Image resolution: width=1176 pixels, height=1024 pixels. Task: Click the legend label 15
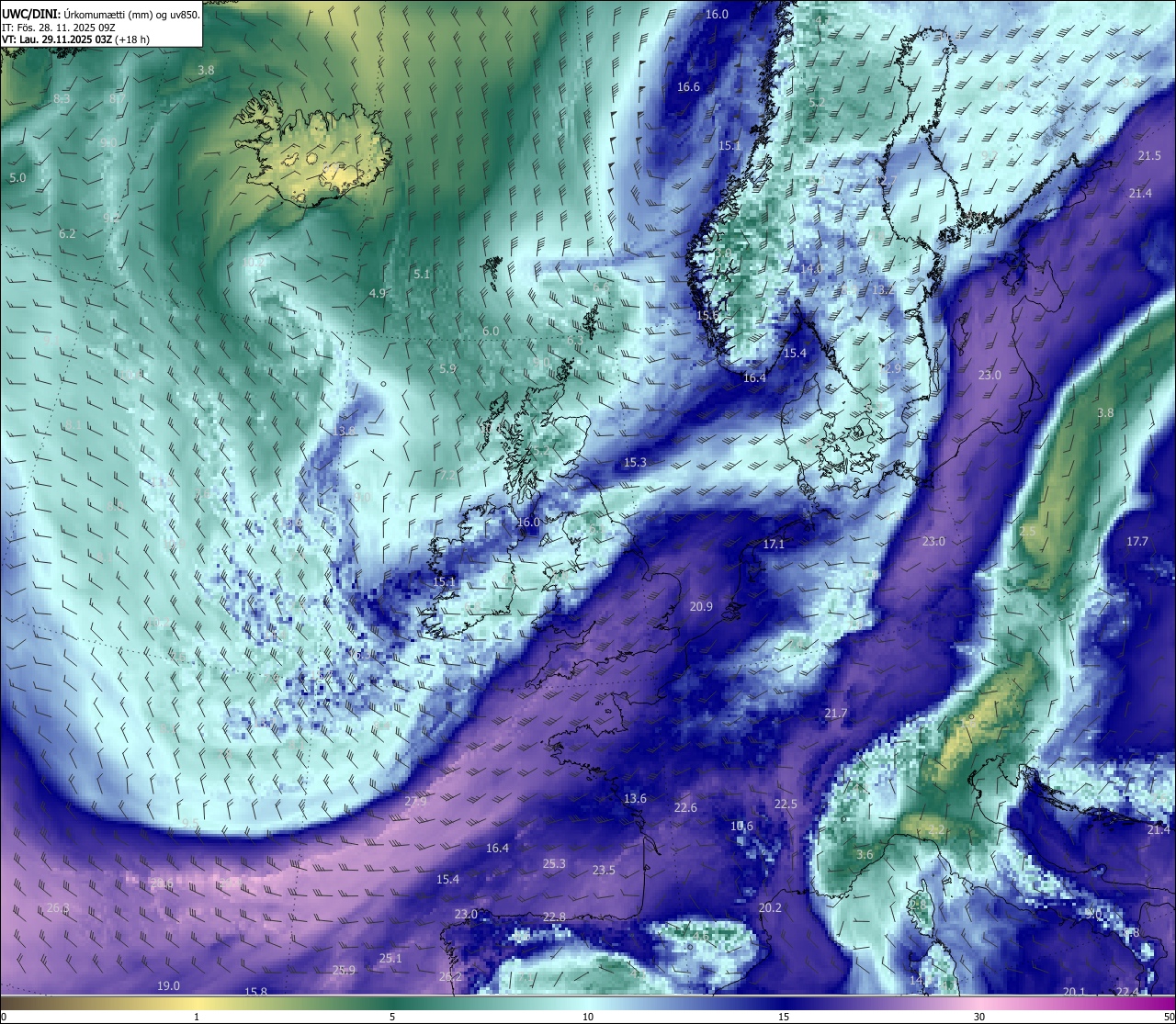784,1017
